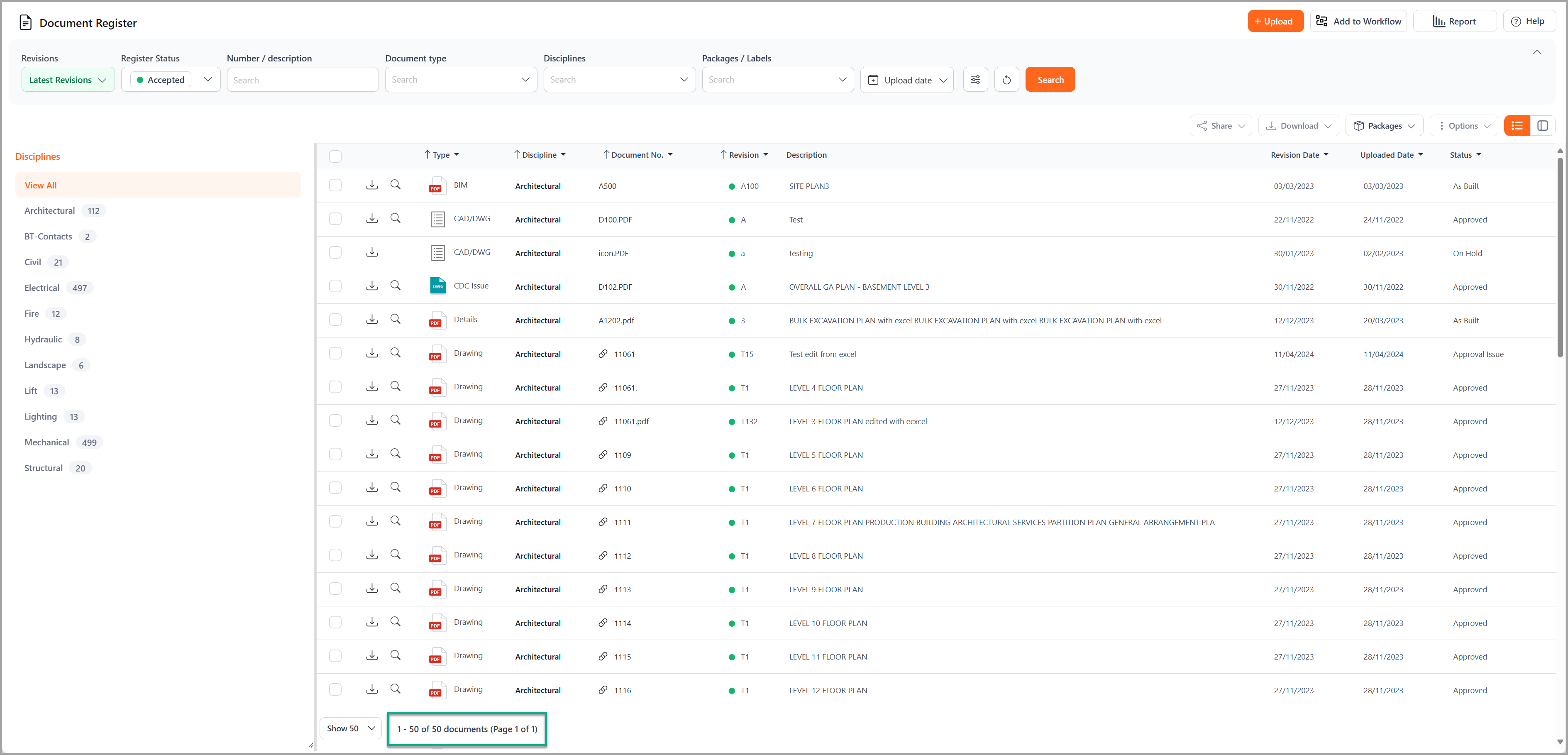Click link icon beside document 1109

(x=603, y=454)
